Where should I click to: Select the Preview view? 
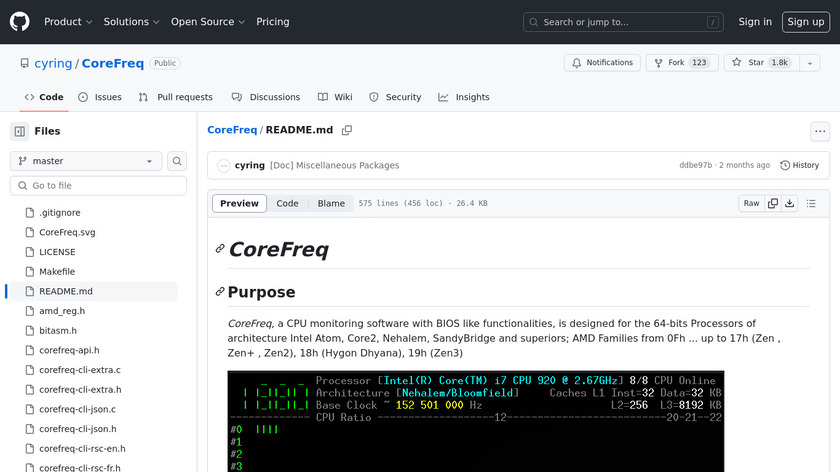click(239, 204)
